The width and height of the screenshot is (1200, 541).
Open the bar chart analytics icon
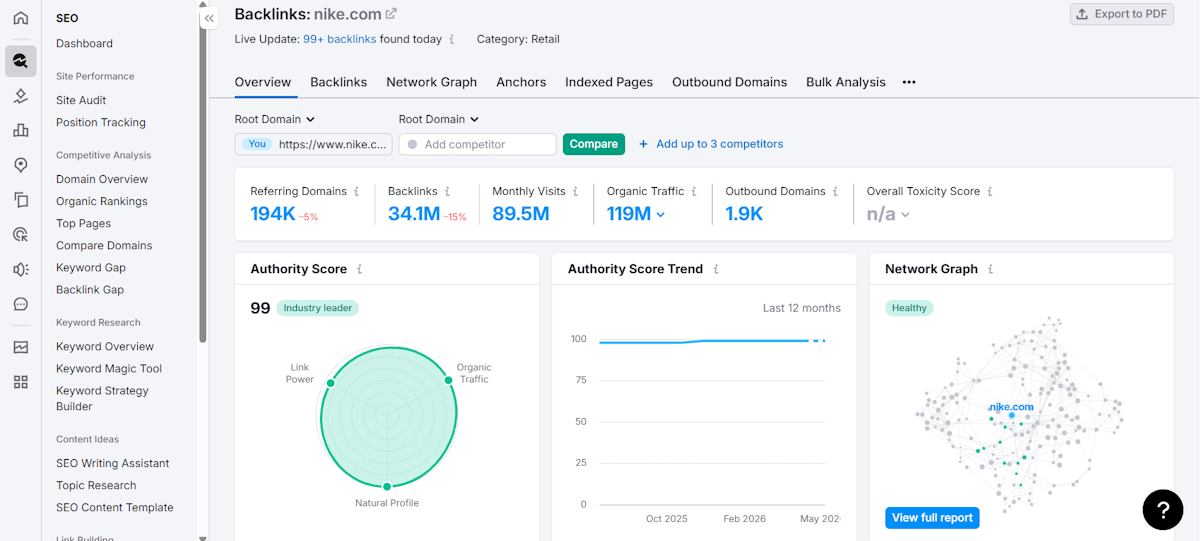coord(20,130)
